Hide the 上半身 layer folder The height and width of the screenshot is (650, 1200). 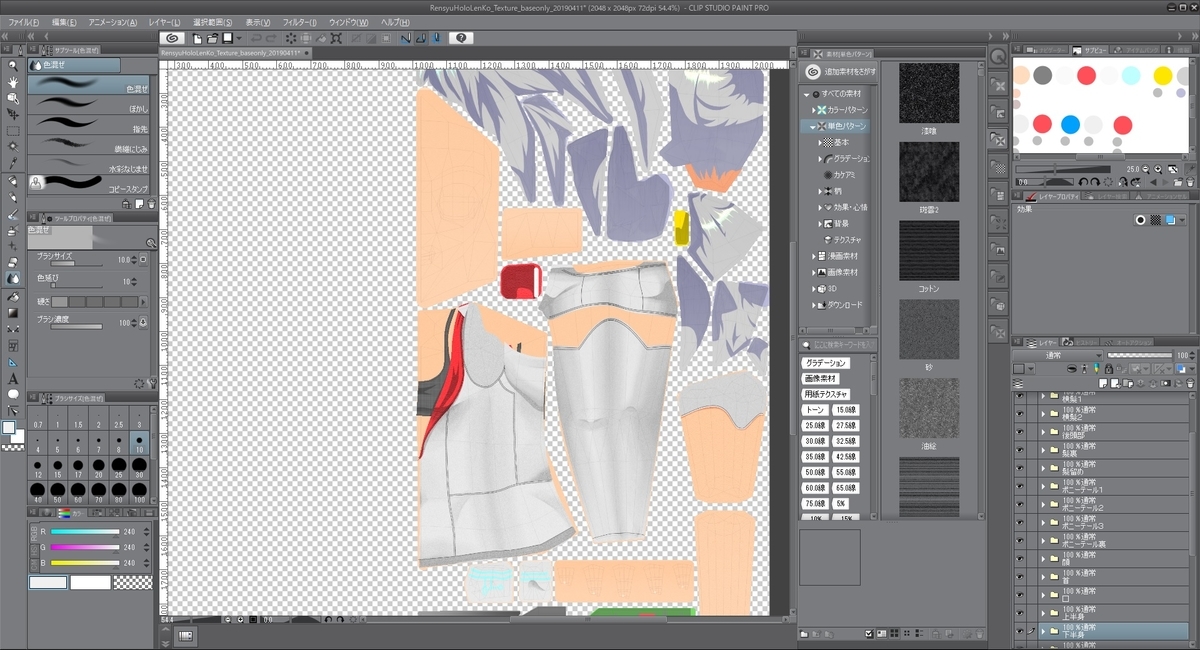[1019, 613]
